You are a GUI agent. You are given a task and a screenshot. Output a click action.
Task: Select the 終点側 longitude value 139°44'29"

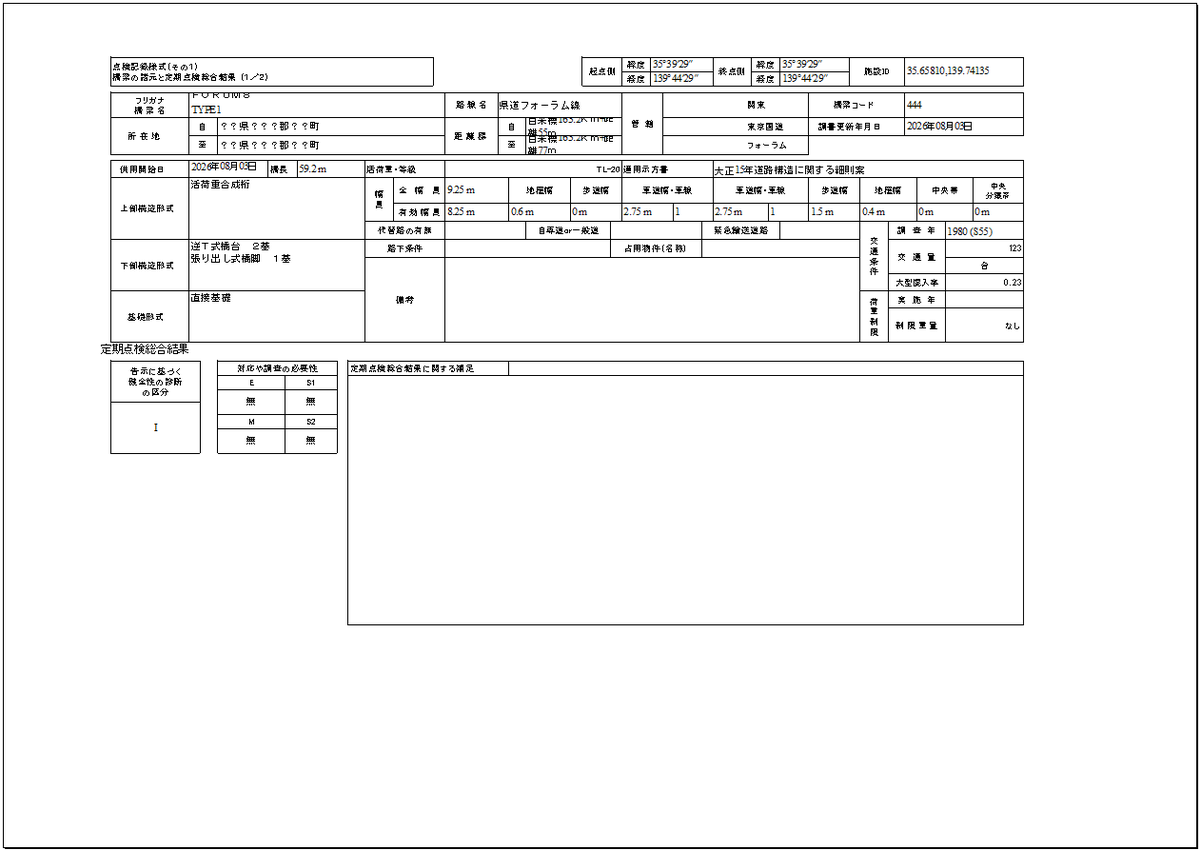pyautogui.click(x=804, y=78)
